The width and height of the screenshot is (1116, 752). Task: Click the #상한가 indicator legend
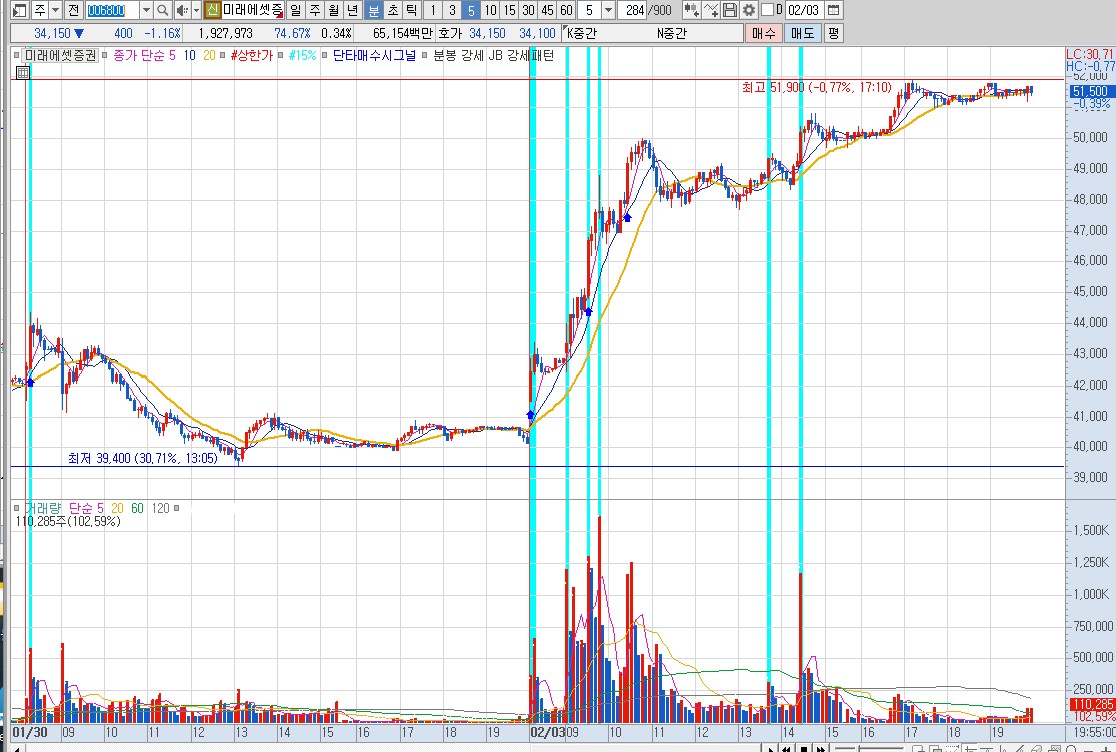[251, 55]
